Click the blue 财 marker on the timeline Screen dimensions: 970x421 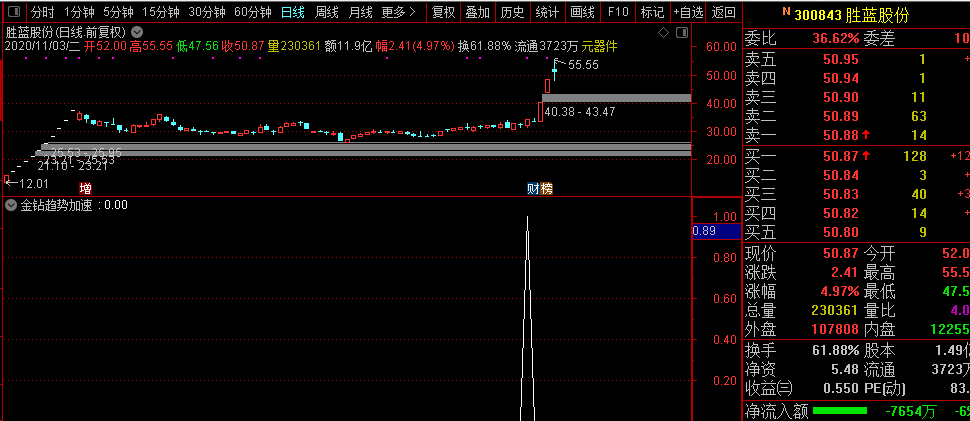click(x=534, y=189)
